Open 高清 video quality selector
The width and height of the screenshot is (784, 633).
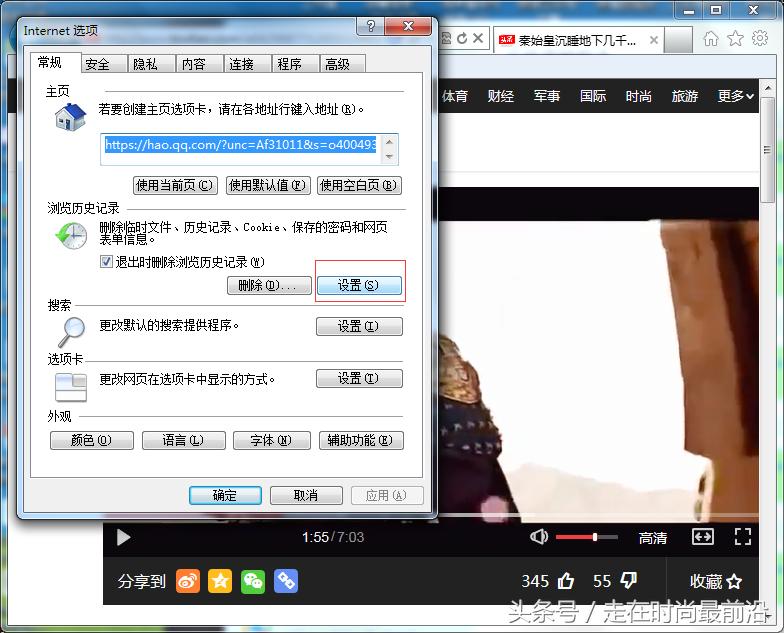point(652,538)
